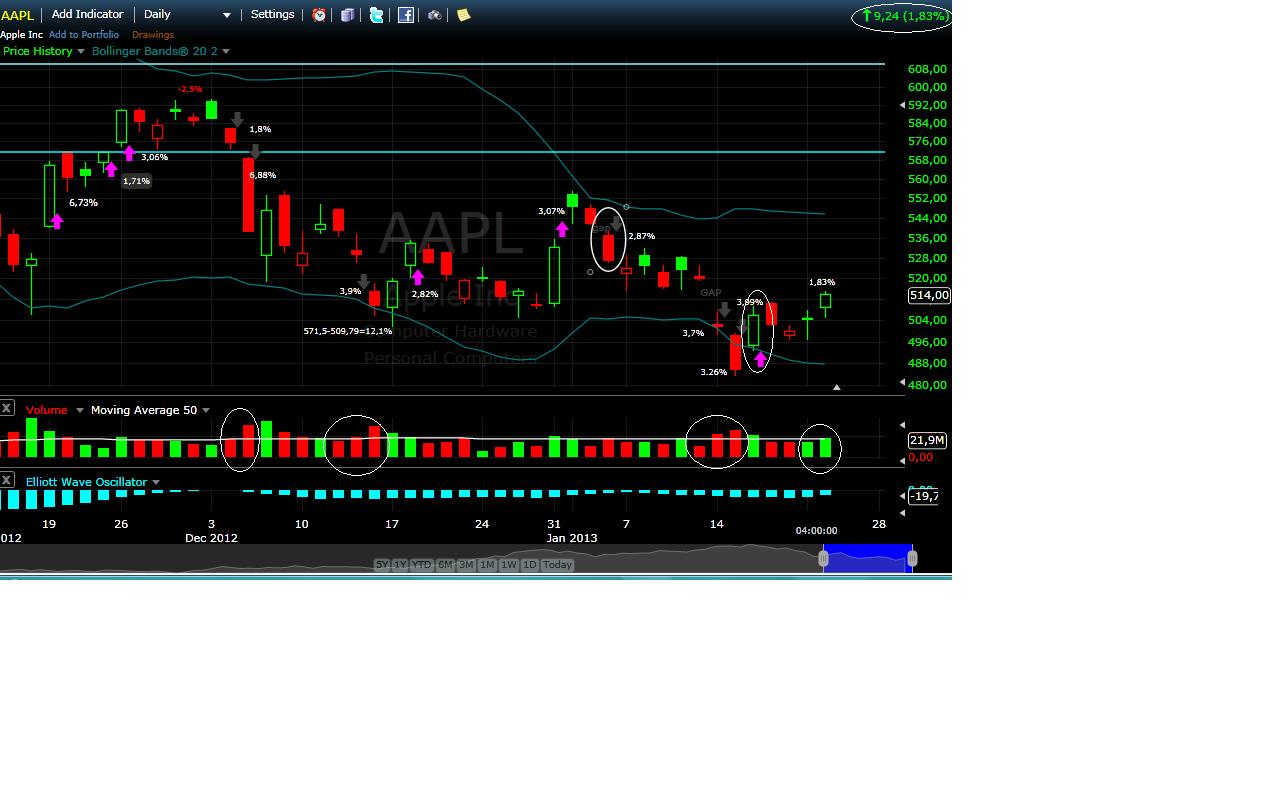This screenshot has height=800, width=1280.
Task: Click the Jan 2013 date axis label
Action: [x=572, y=537]
